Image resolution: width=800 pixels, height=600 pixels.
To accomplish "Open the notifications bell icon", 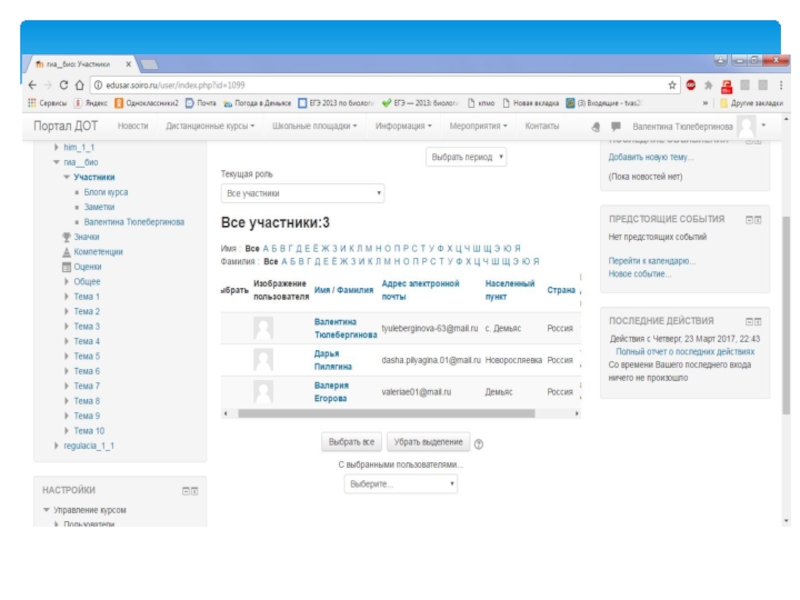I will coord(596,127).
